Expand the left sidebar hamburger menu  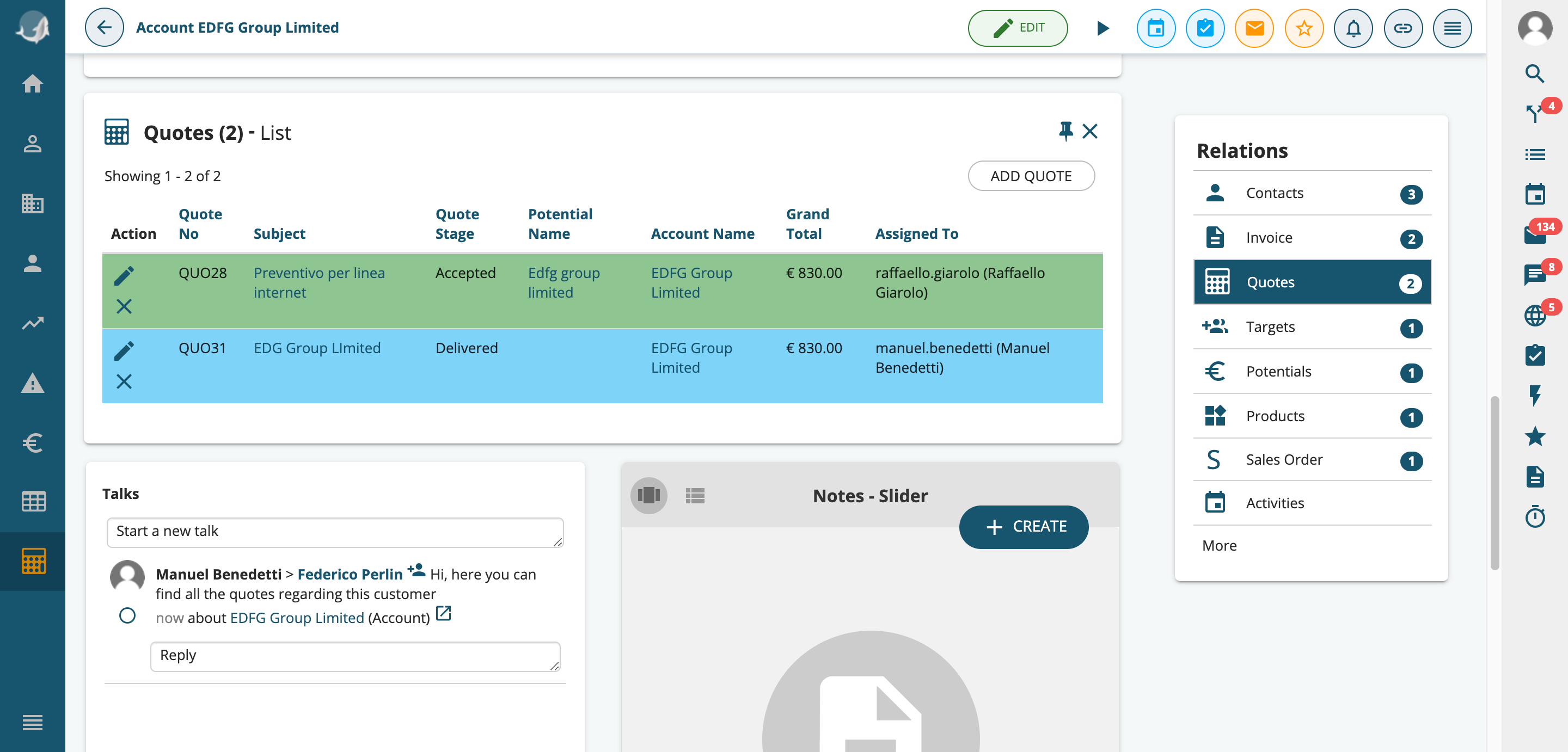[32, 722]
